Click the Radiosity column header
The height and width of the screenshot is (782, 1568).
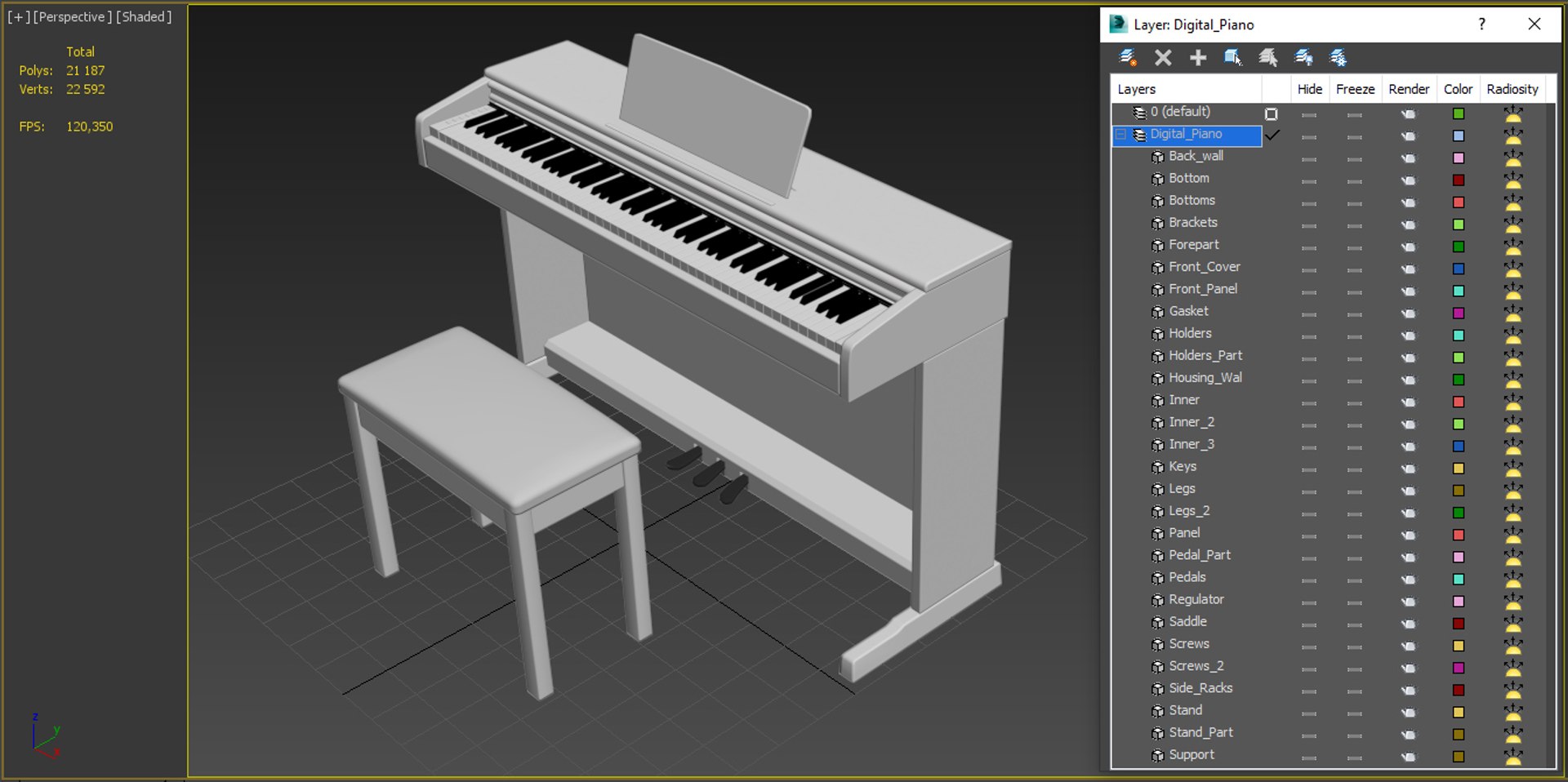pos(1512,89)
